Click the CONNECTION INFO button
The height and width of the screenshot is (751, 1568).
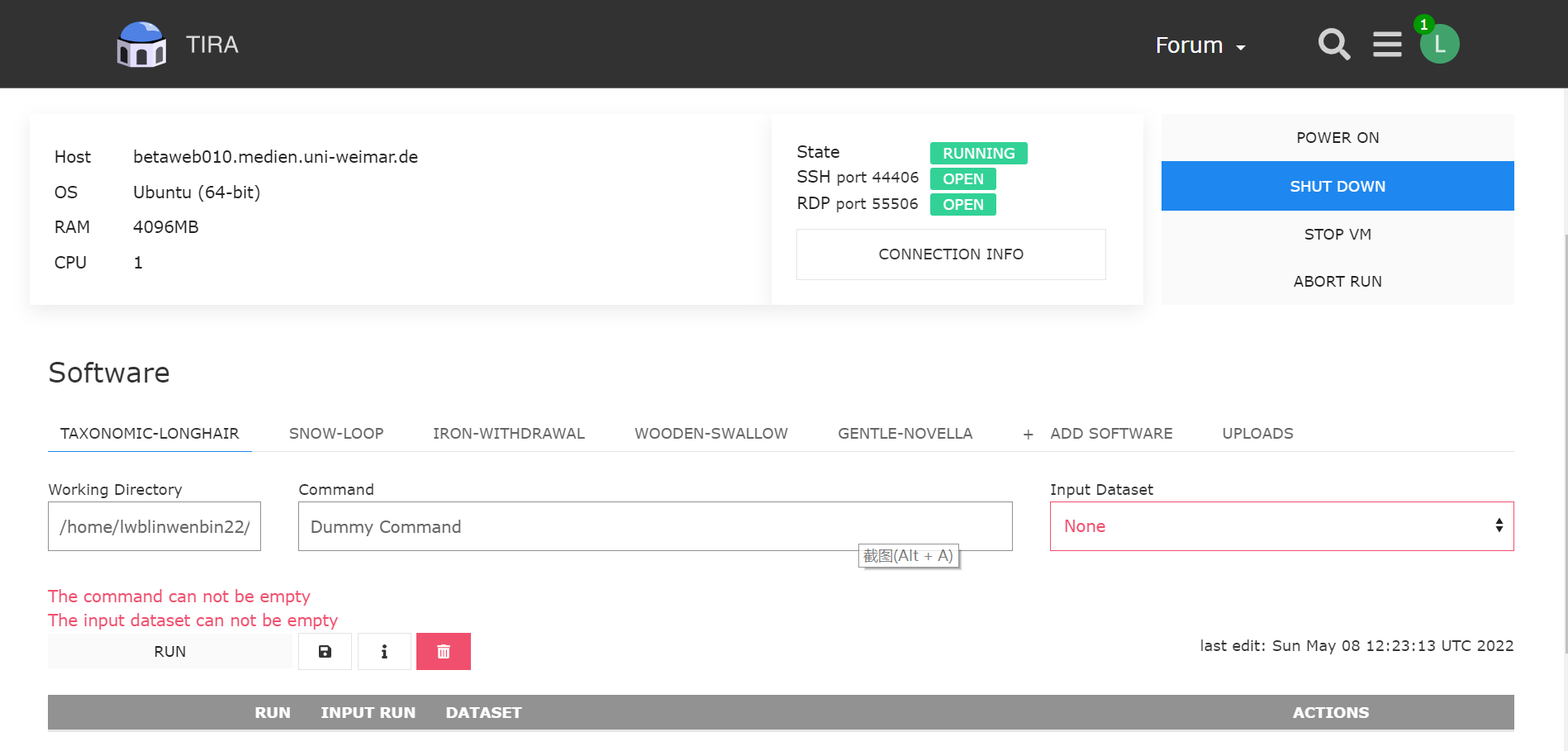click(951, 254)
